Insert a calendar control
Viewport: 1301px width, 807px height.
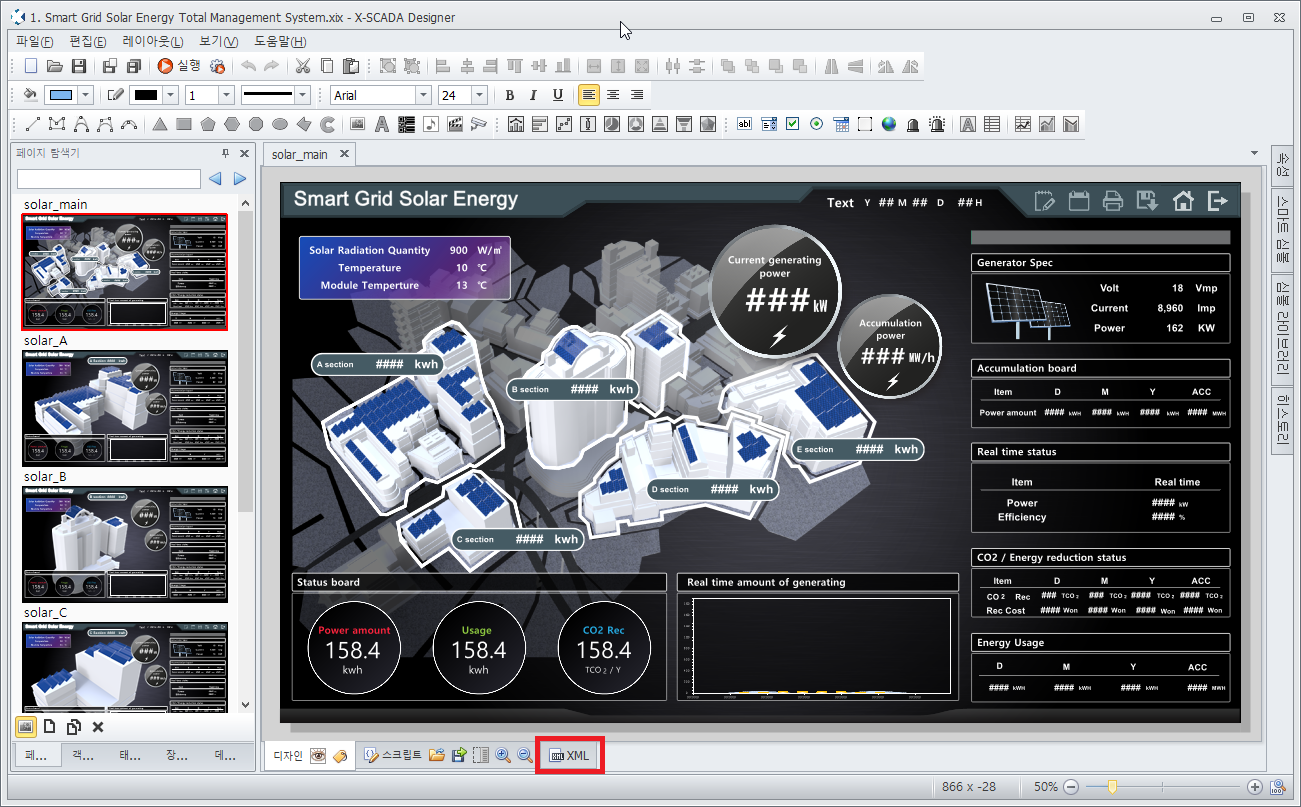click(840, 124)
